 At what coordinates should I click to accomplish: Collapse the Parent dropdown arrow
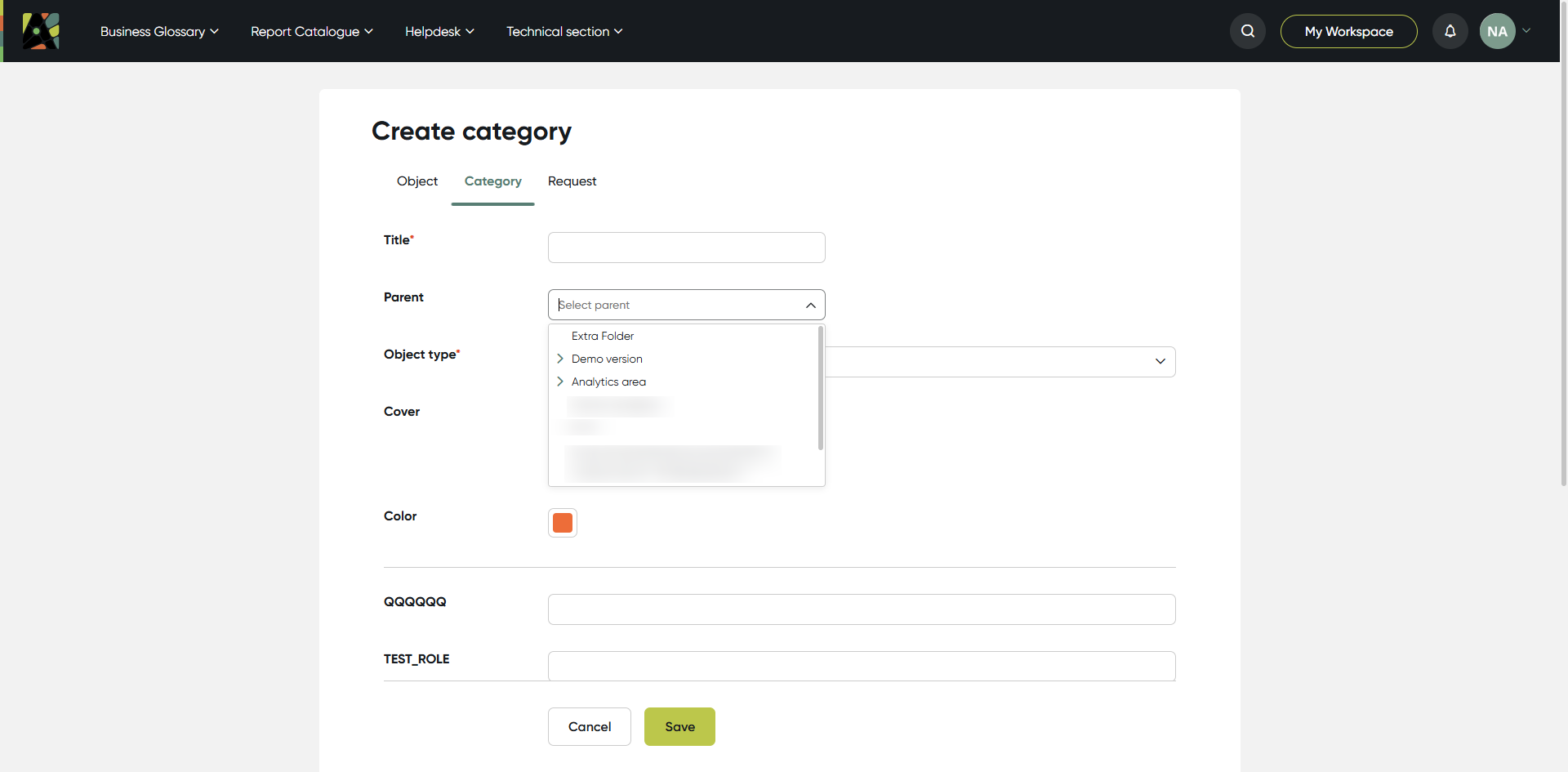click(811, 305)
